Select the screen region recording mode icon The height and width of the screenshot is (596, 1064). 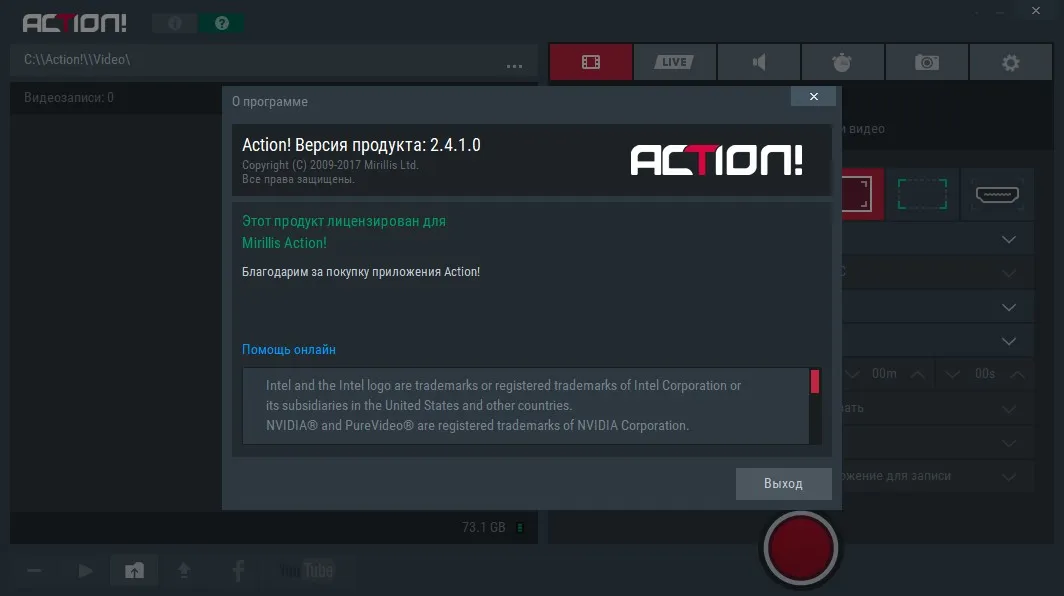click(x=922, y=194)
